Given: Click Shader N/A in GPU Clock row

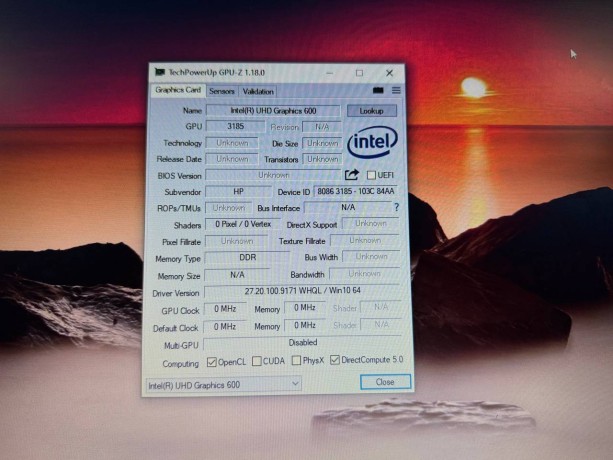Looking at the screenshot, I should 381,307.
